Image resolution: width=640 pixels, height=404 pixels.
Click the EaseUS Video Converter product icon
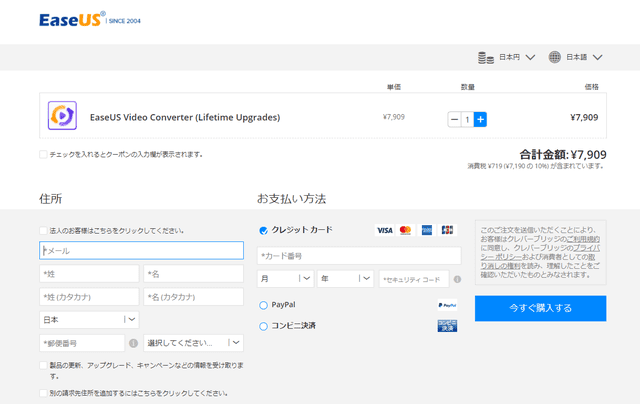tap(62, 115)
